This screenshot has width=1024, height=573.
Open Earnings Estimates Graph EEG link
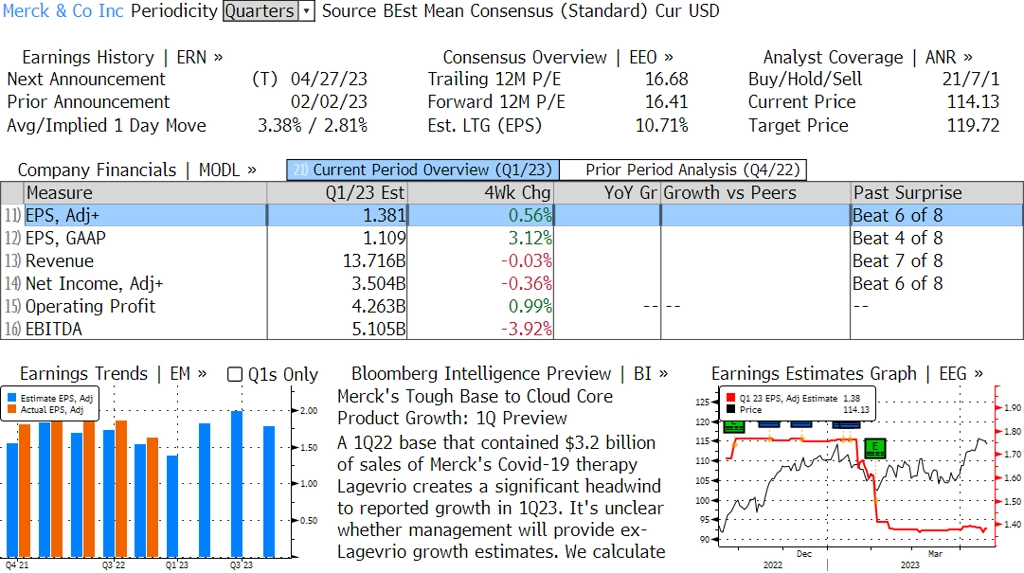pos(846,374)
